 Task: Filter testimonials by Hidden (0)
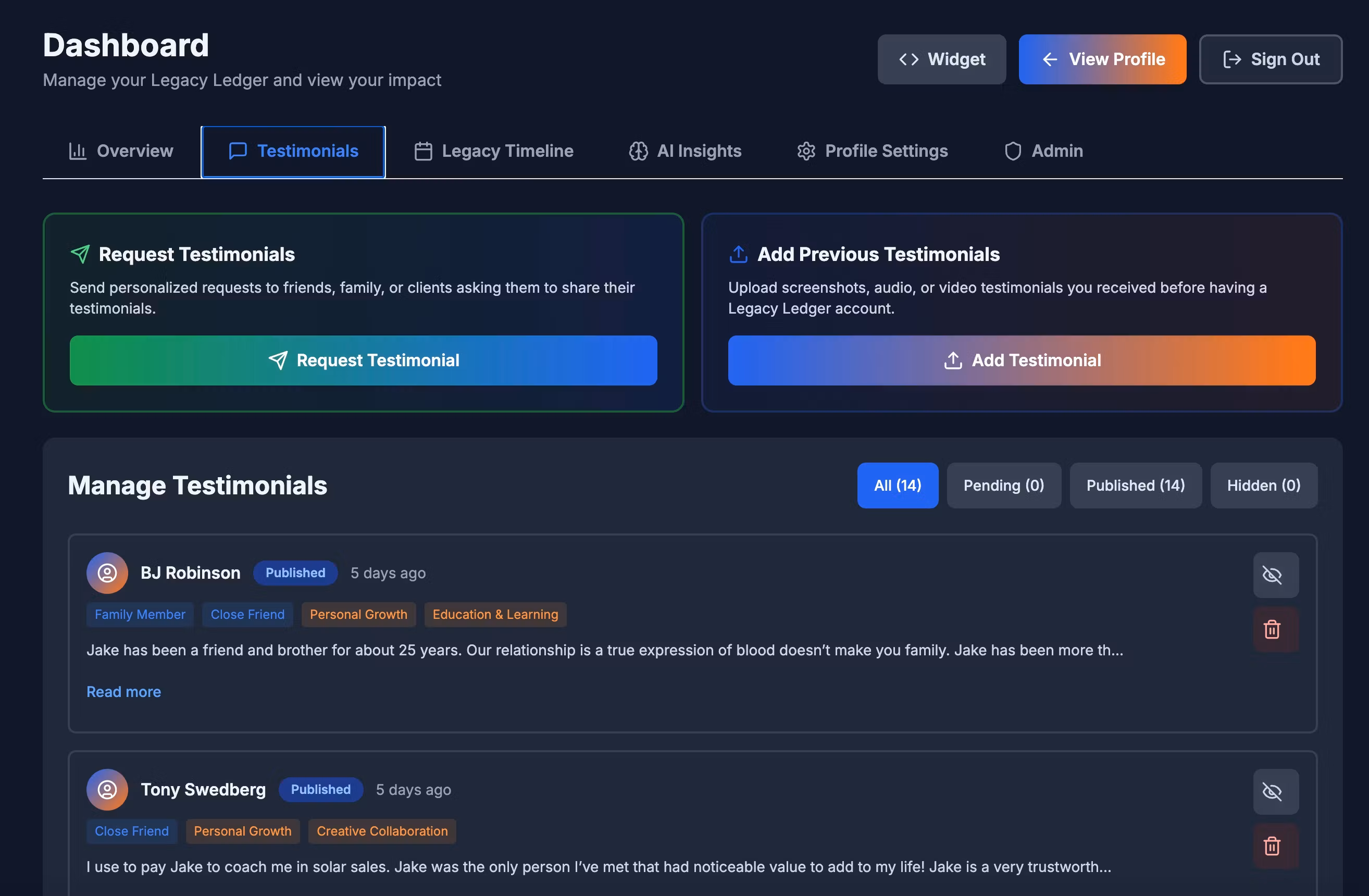1263,486
